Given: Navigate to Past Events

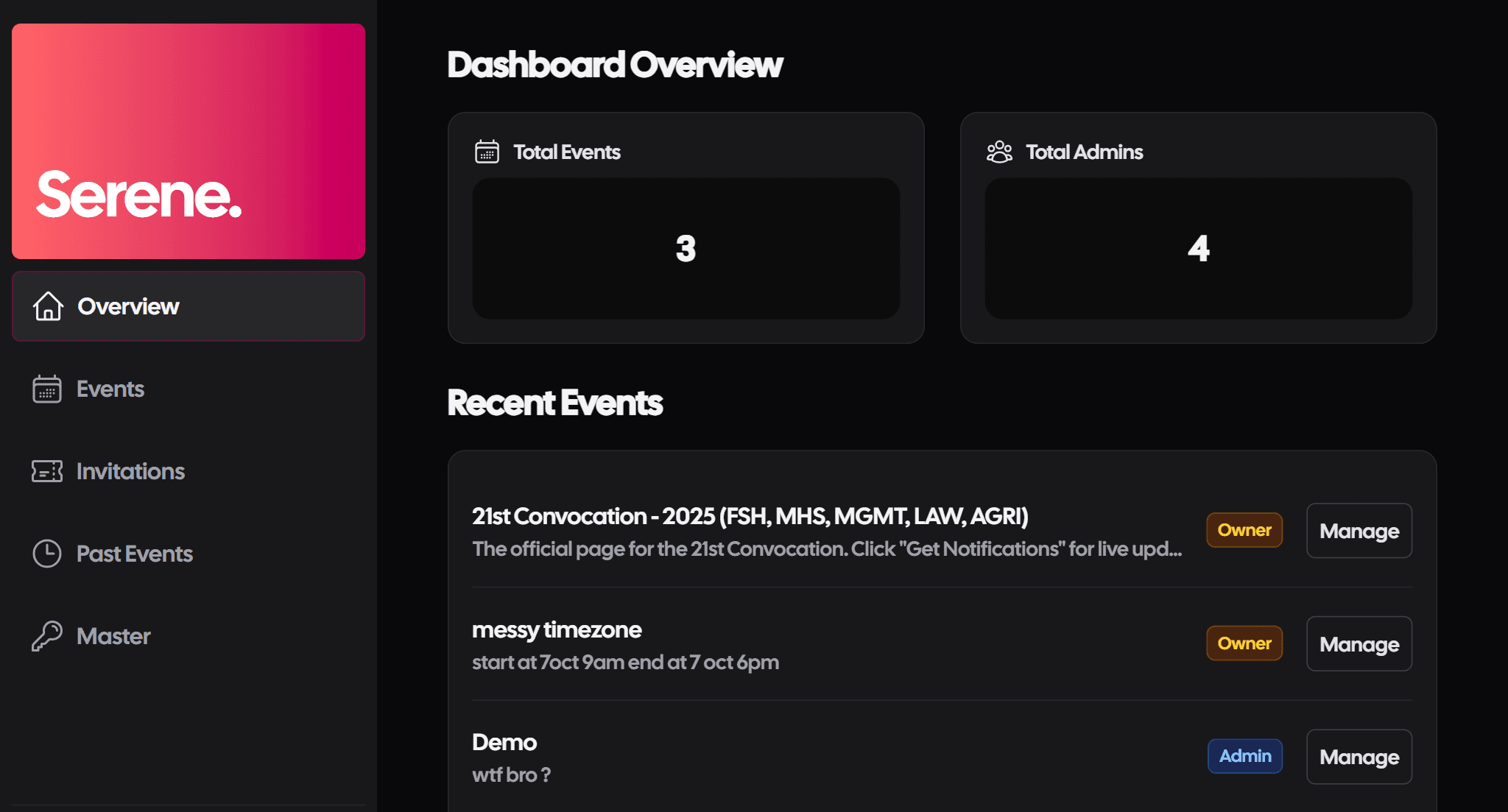Looking at the screenshot, I should tap(188, 554).
